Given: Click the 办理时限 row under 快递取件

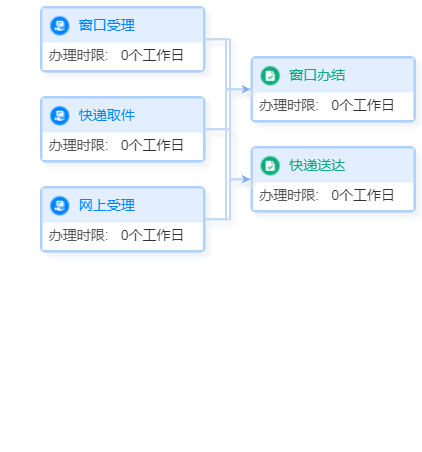Looking at the screenshot, I should click(x=122, y=146).
